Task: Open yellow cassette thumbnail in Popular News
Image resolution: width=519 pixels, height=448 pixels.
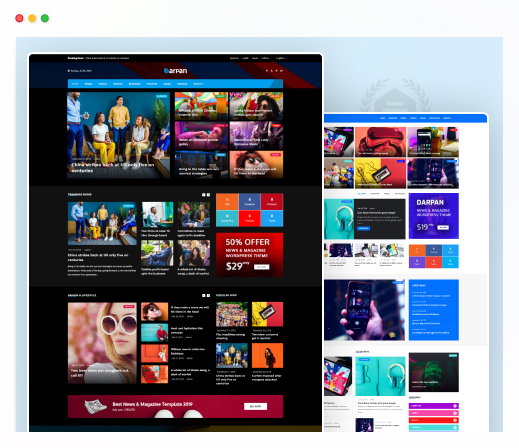Action: pyautogui.click(x=267, y=314)
